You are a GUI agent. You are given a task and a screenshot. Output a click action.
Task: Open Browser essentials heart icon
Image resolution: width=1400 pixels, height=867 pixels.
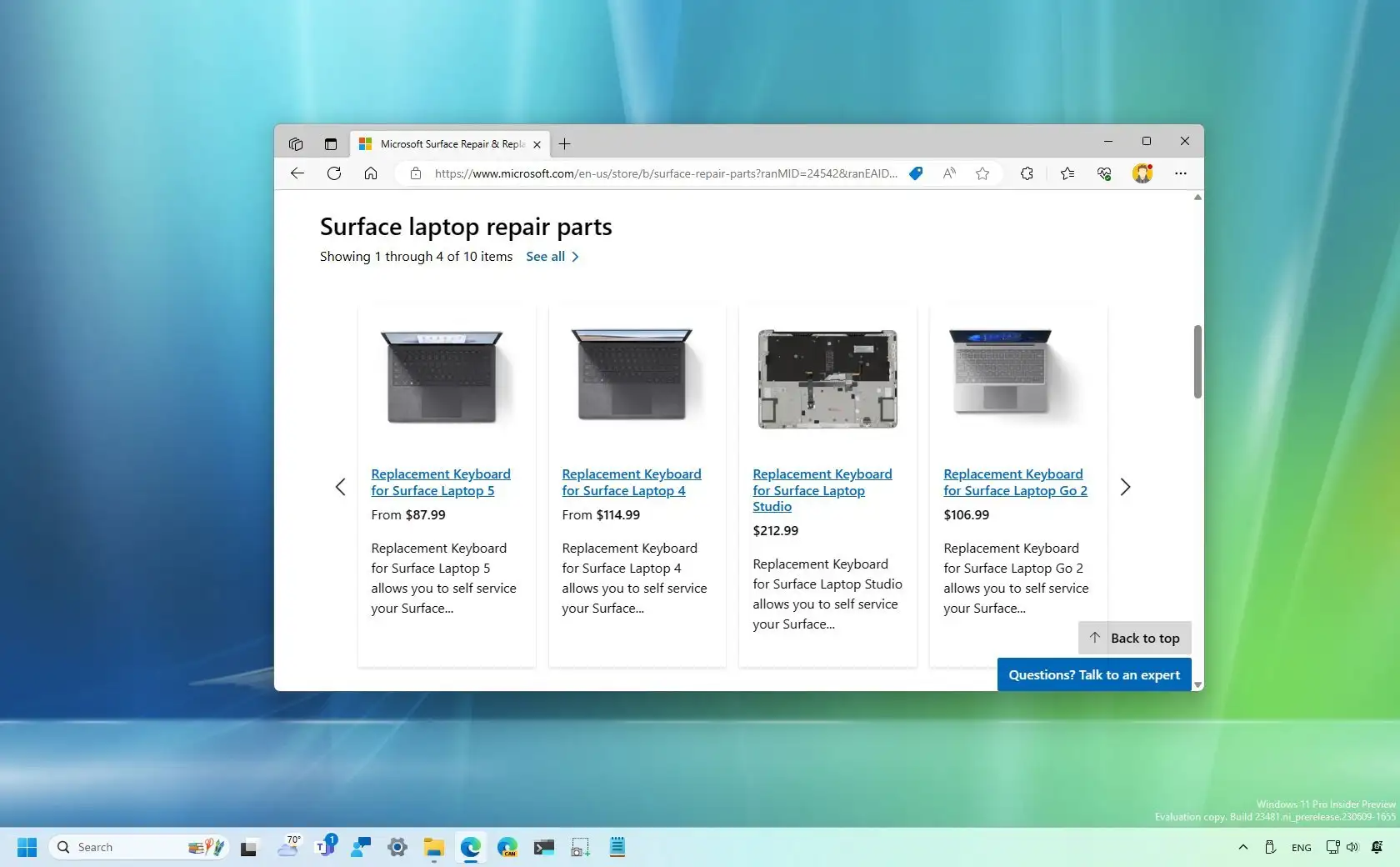(1103, 173)
